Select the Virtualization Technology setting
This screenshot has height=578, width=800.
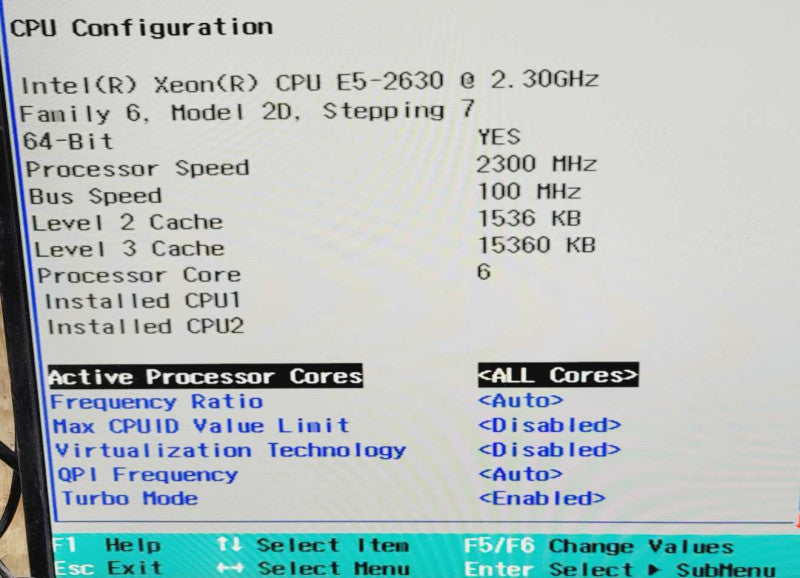(231, 450)
